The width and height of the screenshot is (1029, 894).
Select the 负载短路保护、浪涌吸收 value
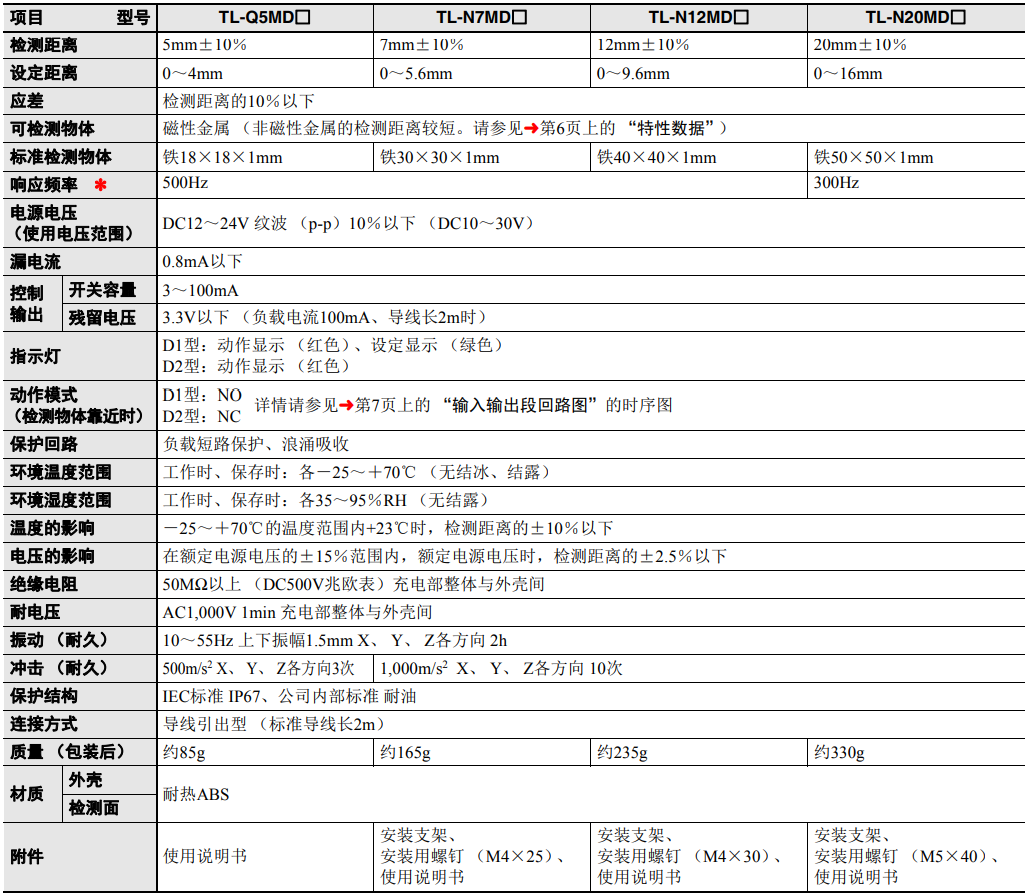point(256,444)
